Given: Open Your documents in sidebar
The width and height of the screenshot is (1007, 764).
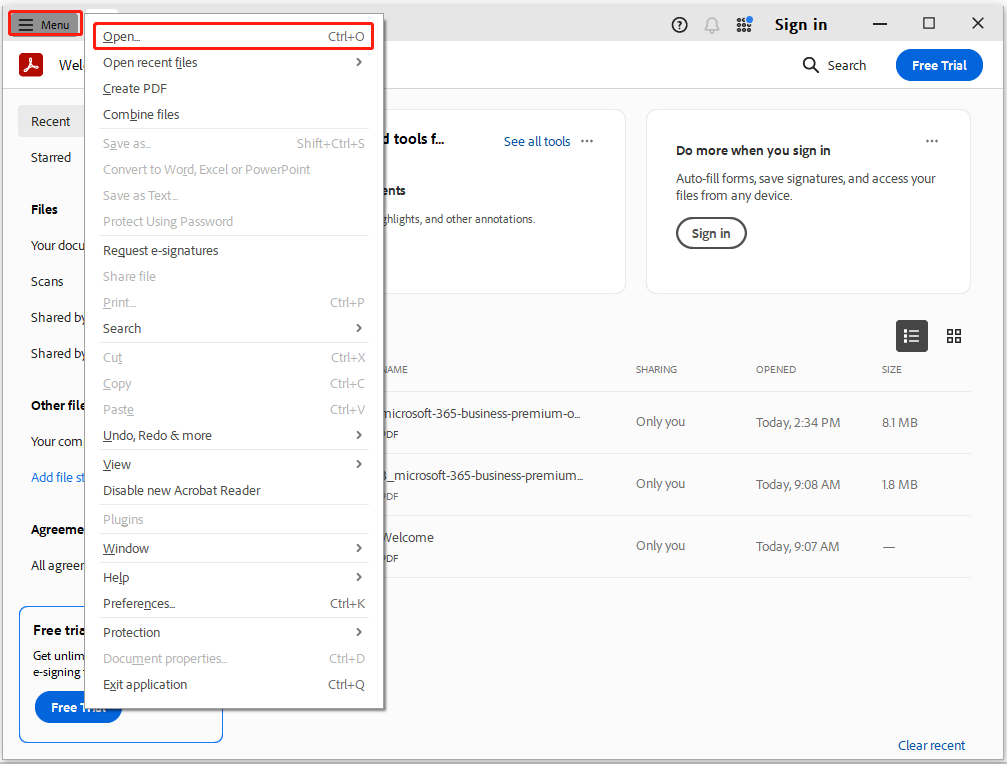Looking at the screenshot, I should tap(58, 245).
